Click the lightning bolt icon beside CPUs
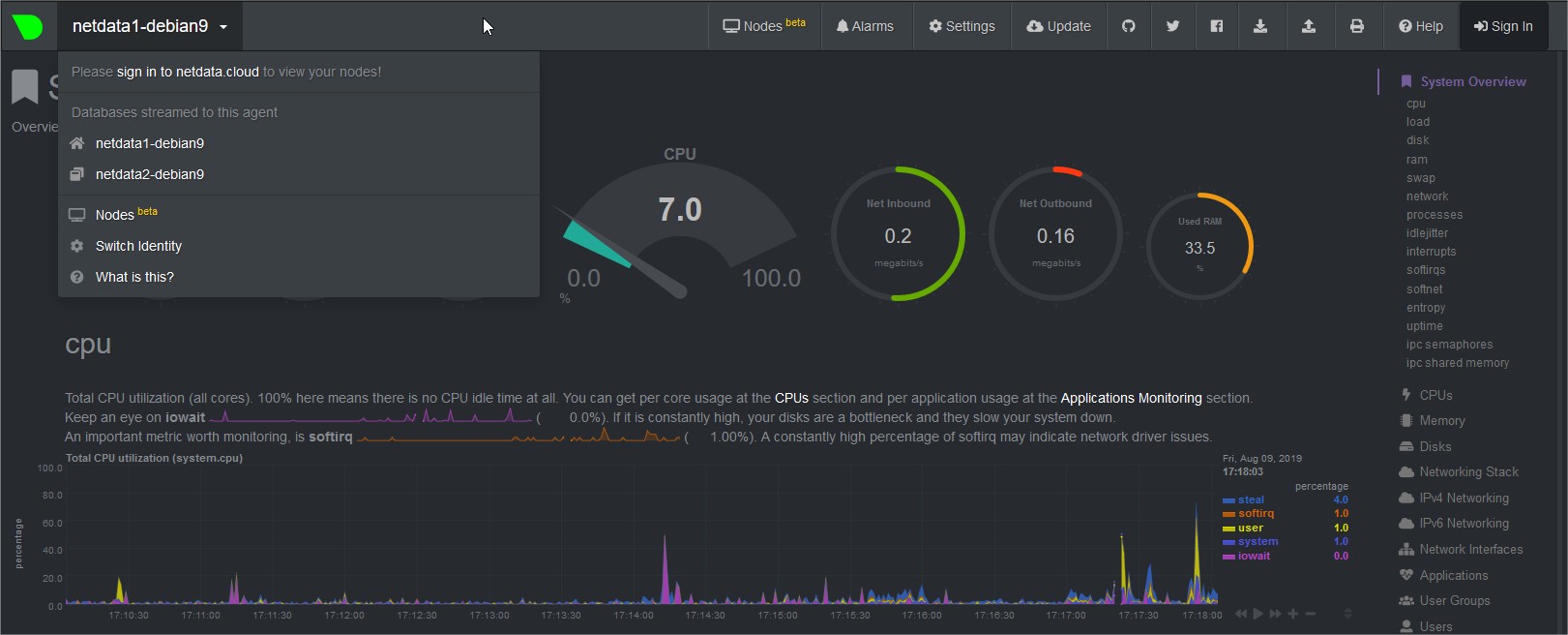 [x=1405, y=395]
